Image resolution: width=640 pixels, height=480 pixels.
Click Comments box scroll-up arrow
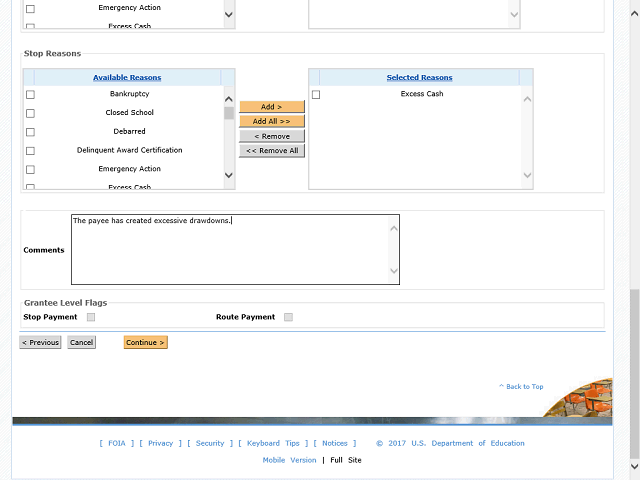click(x=394, y=229)
